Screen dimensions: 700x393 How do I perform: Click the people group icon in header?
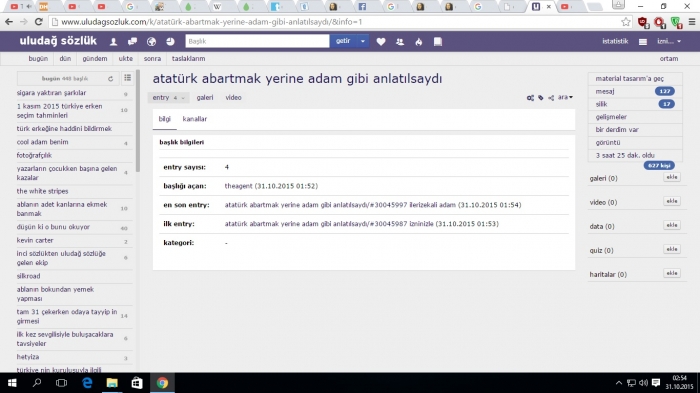(400, 42)
